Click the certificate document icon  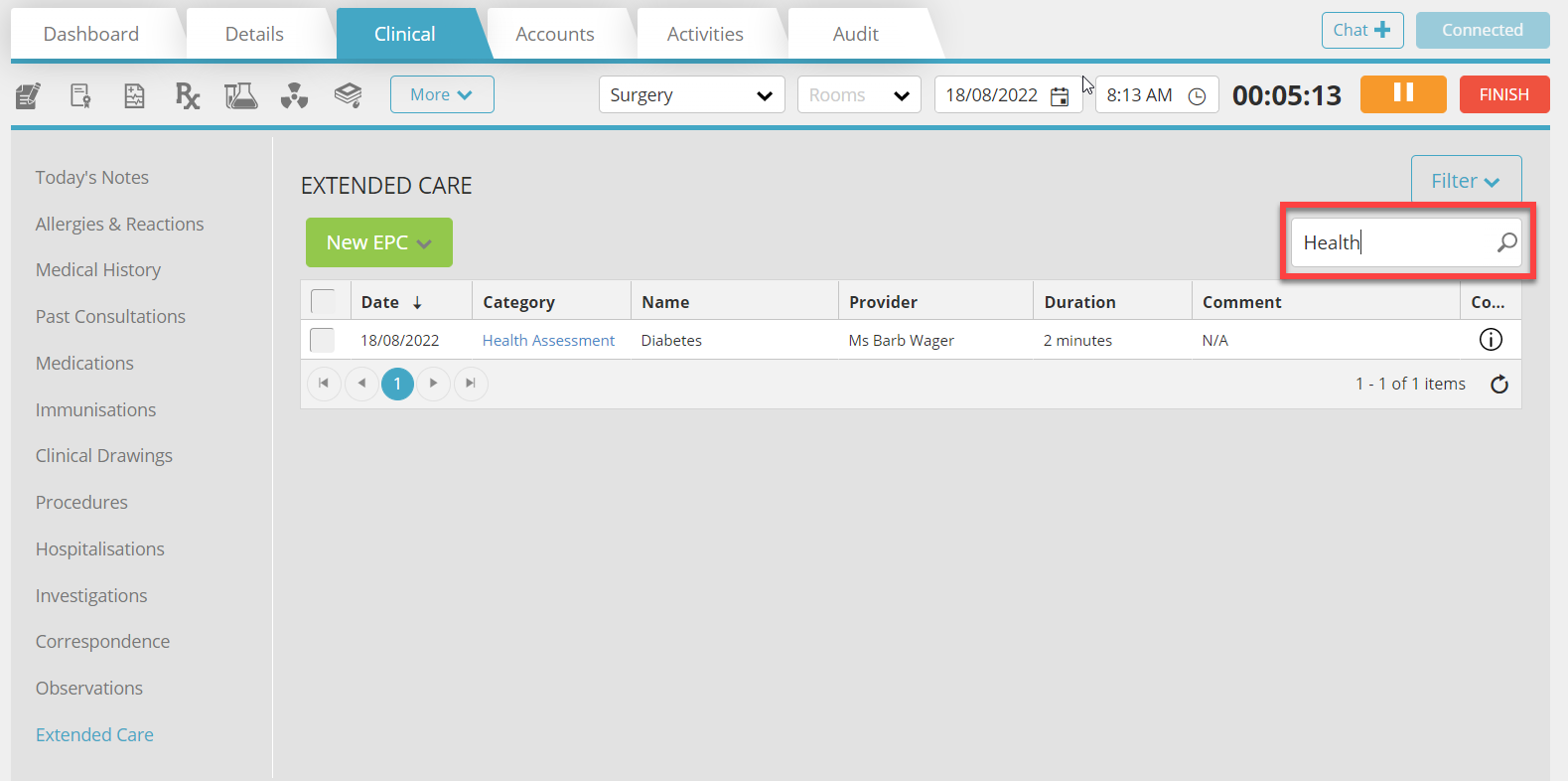click(x=80, y=95)
